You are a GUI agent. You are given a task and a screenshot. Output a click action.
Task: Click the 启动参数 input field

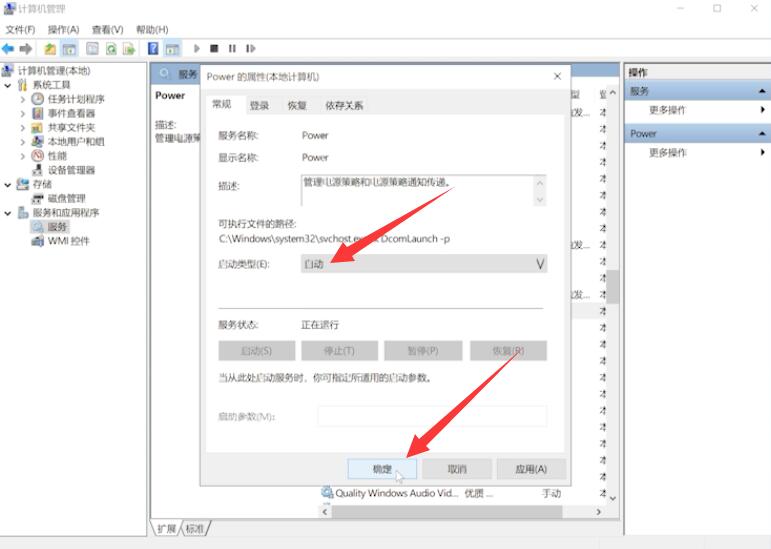pyautogui.click(x=432, y=416)
